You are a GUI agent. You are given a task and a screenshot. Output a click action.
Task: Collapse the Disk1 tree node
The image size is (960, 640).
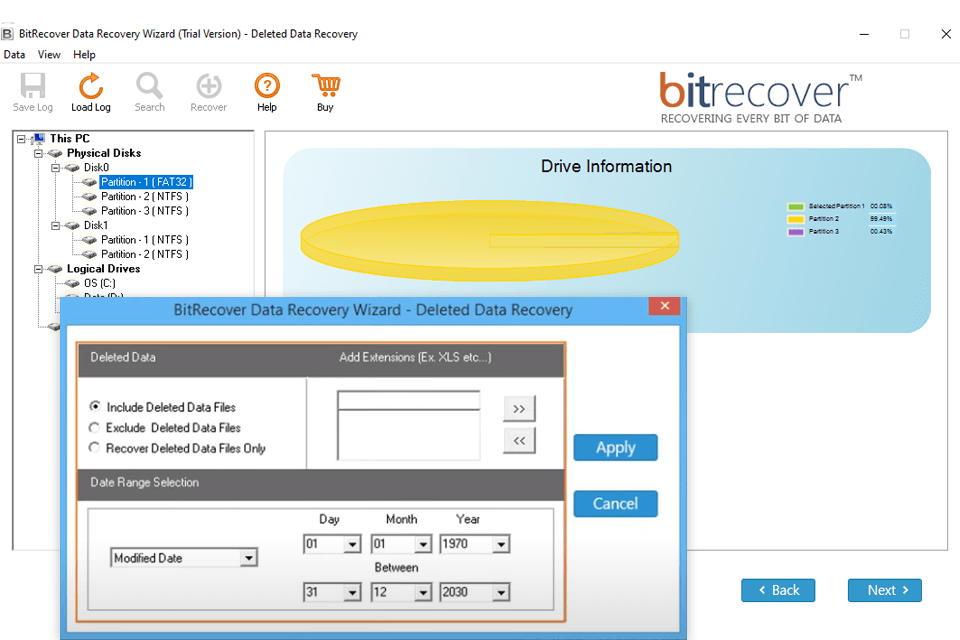pyautogui.click(x=56, y=225)
